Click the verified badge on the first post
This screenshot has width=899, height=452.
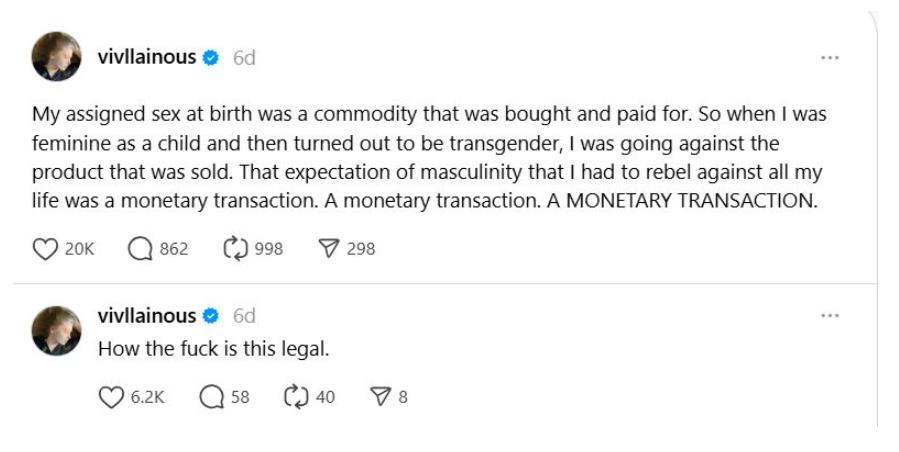click(x=211, y=58)
